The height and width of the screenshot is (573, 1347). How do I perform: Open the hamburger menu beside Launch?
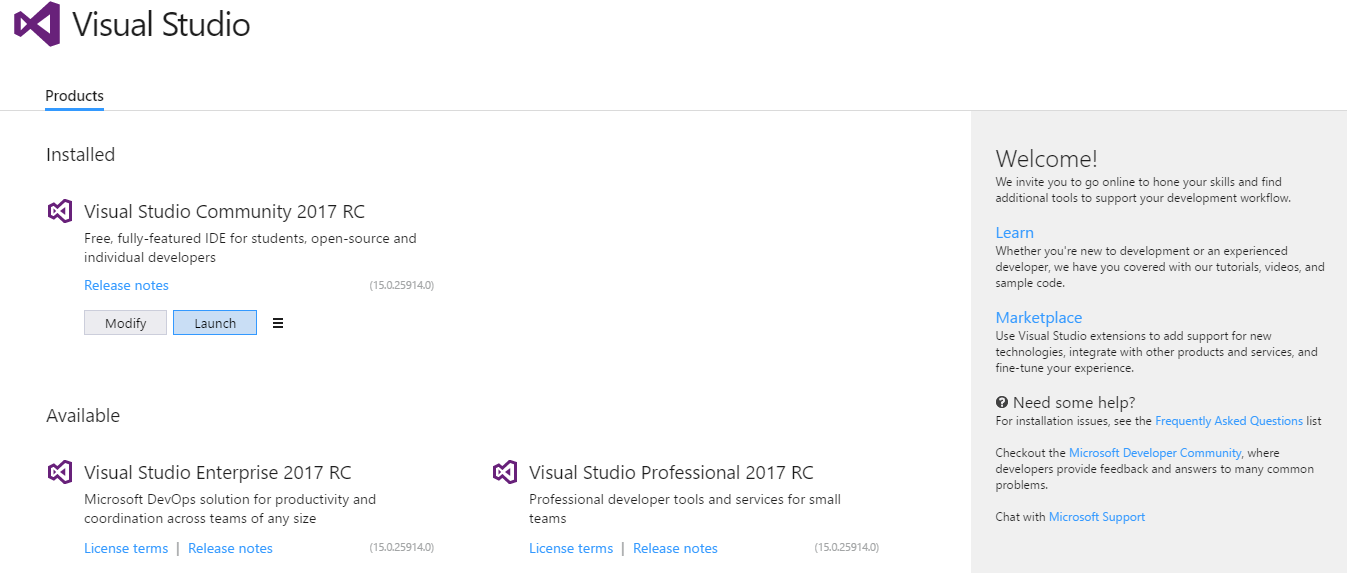(x=278, y=323)
